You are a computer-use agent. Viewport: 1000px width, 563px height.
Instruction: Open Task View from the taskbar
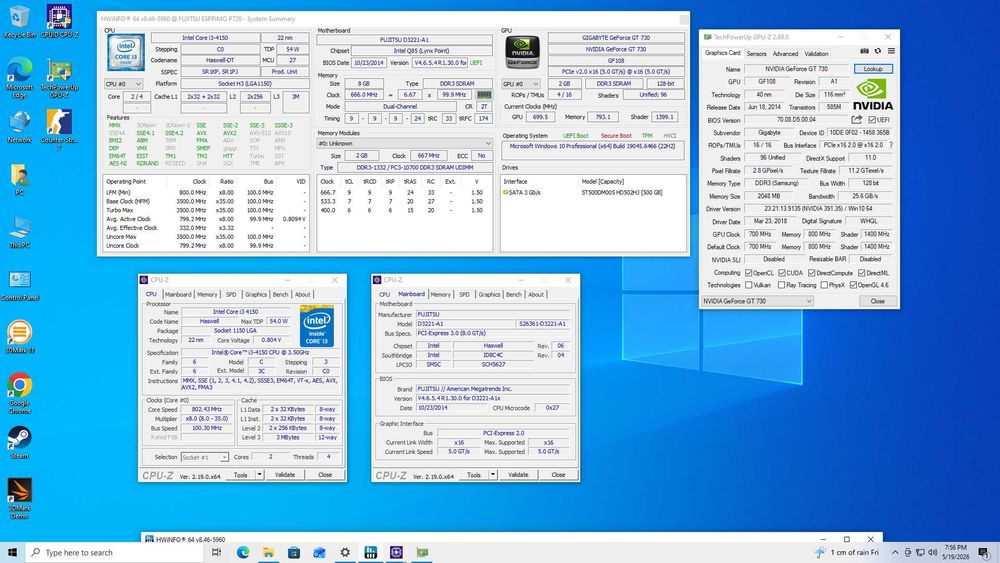click(217, 552)
